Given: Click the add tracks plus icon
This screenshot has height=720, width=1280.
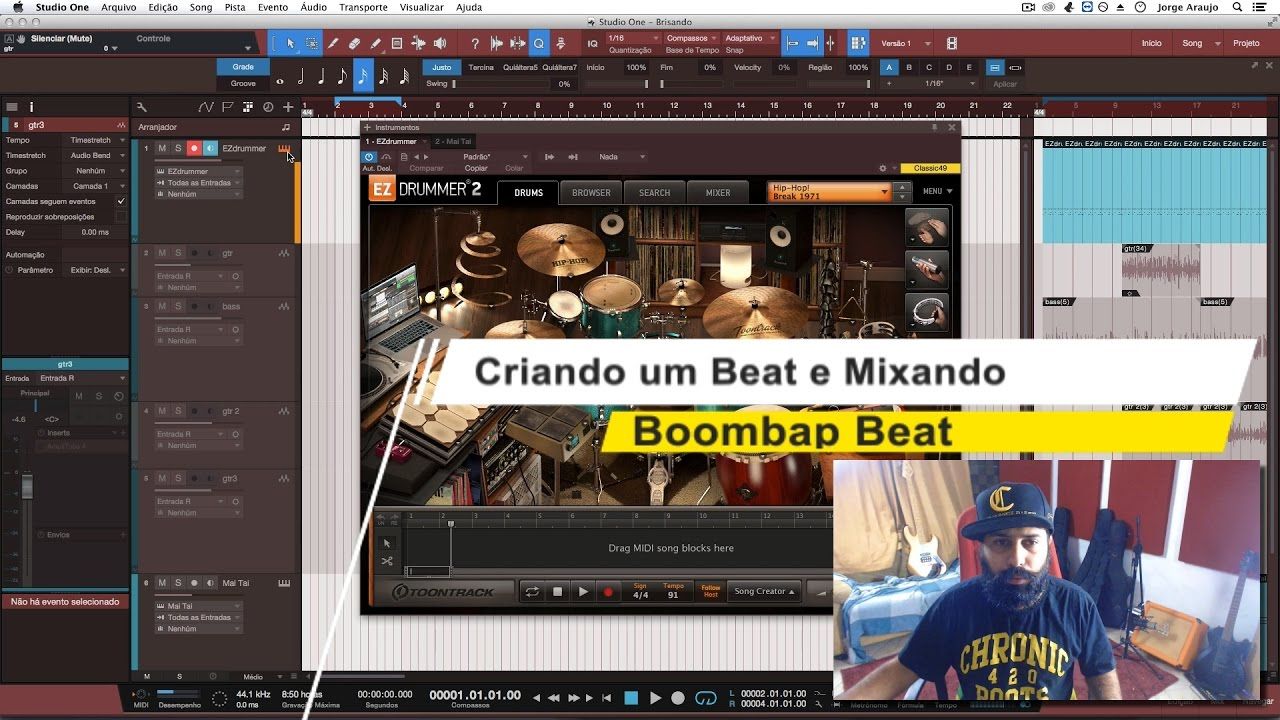Looking at the screenshot, I should [x=288, y=107].
